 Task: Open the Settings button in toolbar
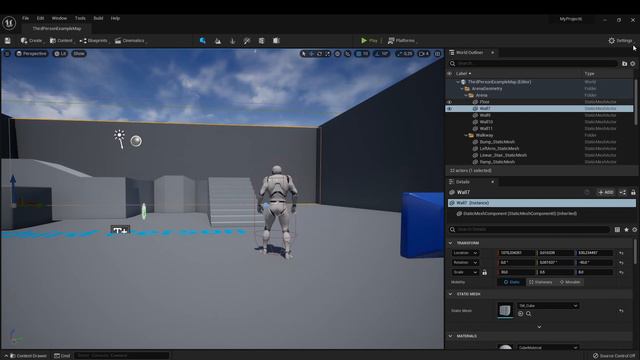click(x=620, y=40)
